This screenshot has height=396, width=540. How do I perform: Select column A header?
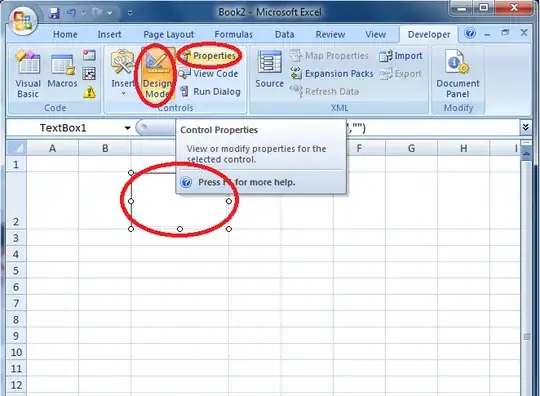(52, 148)
